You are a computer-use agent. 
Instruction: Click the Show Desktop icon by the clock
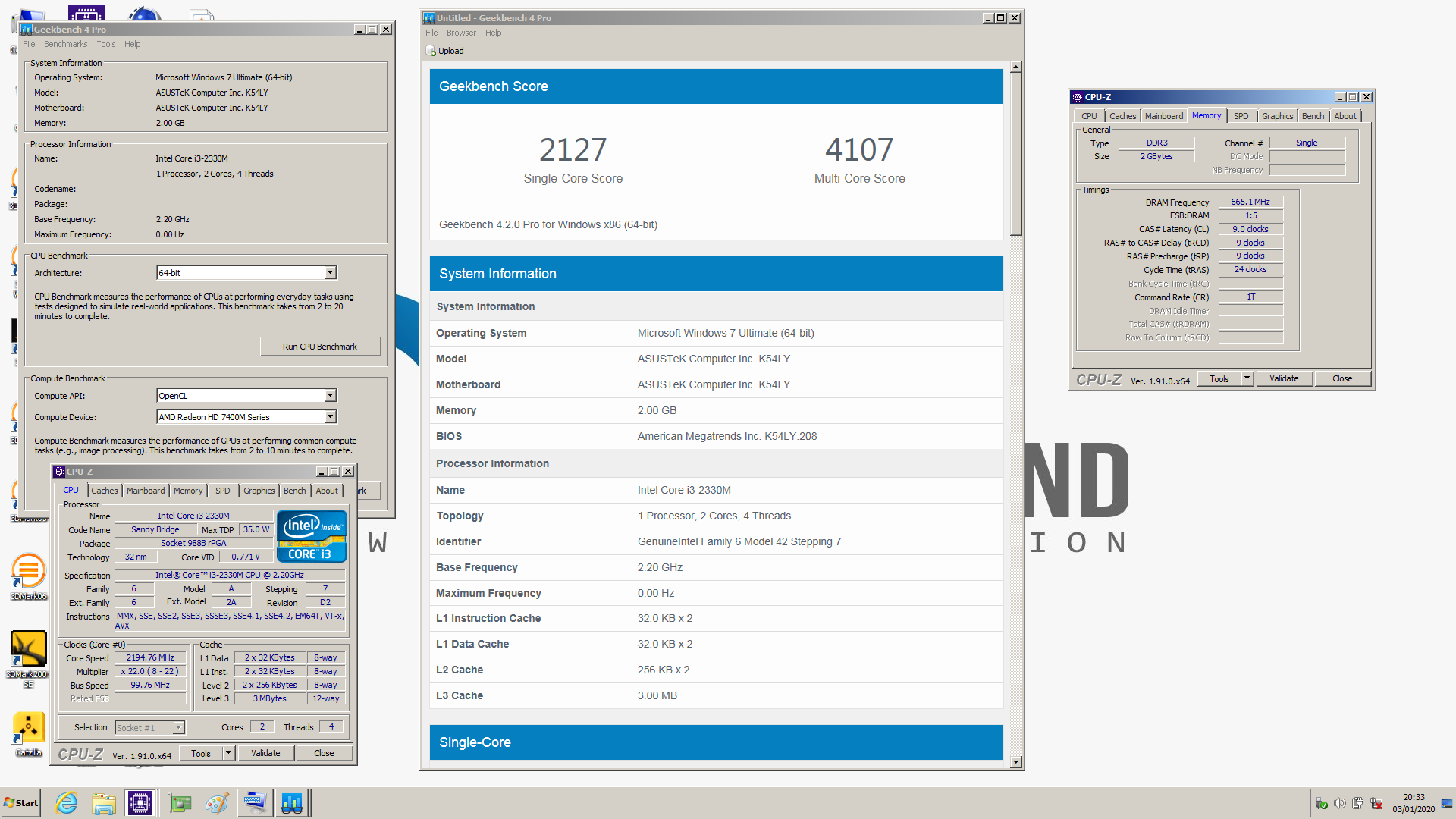(1447, 803)
